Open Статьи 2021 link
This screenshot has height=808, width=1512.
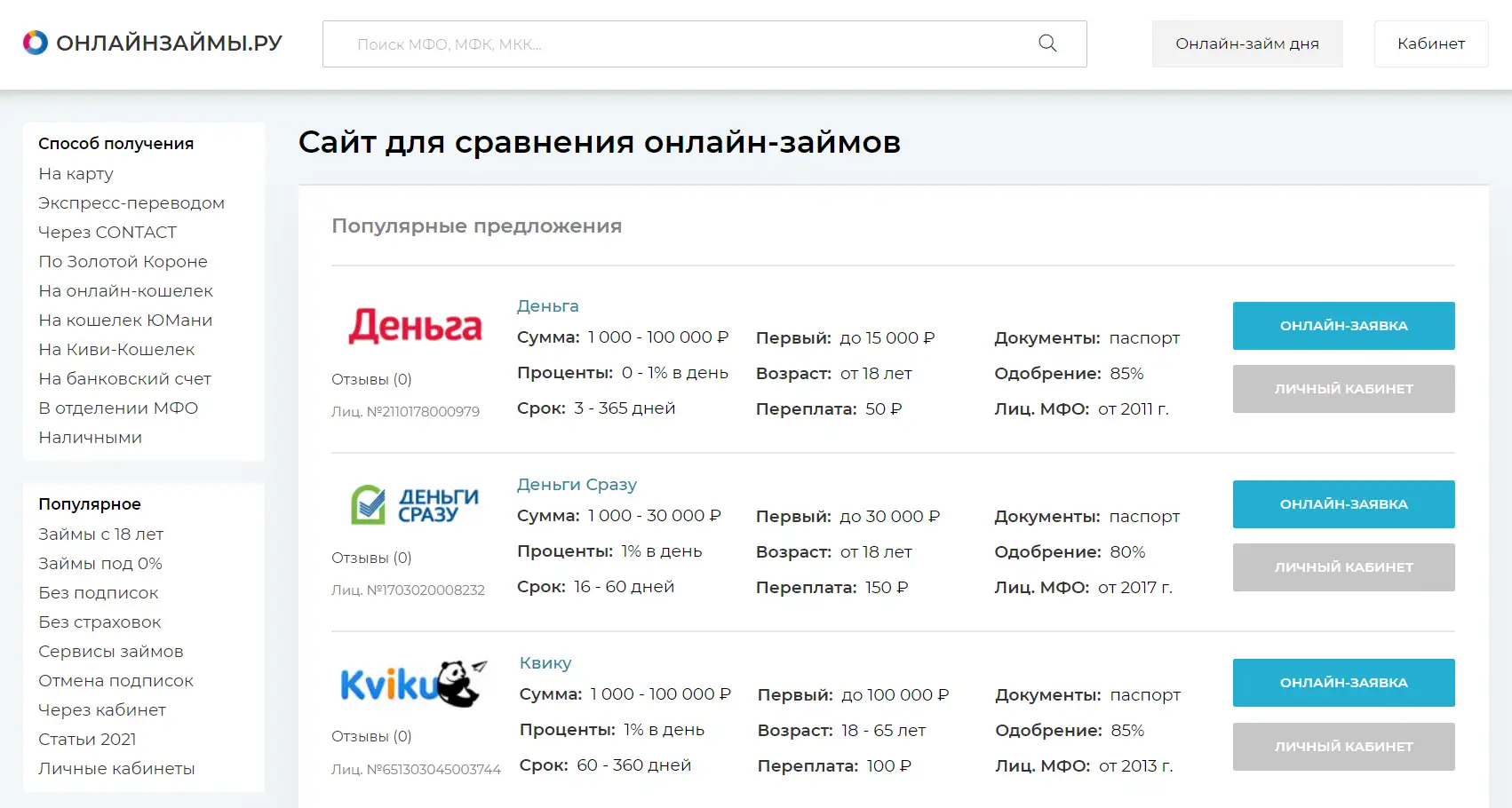tap(87, 740)
